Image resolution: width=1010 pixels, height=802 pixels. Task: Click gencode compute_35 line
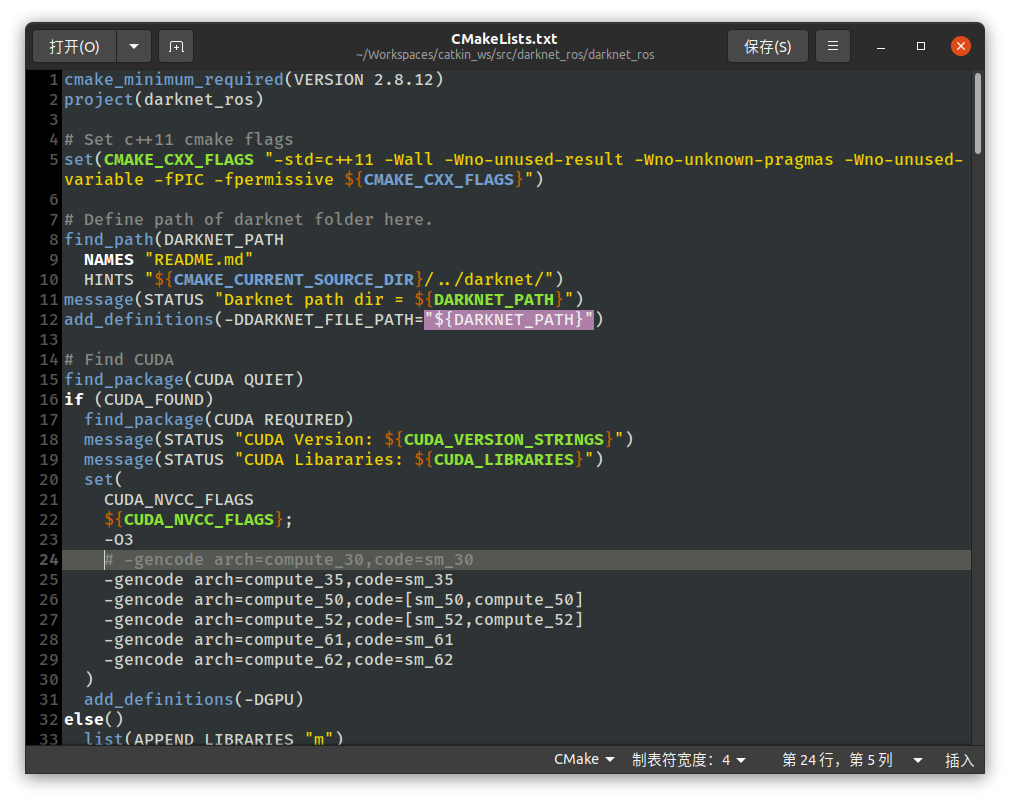(x=279, y=579)
